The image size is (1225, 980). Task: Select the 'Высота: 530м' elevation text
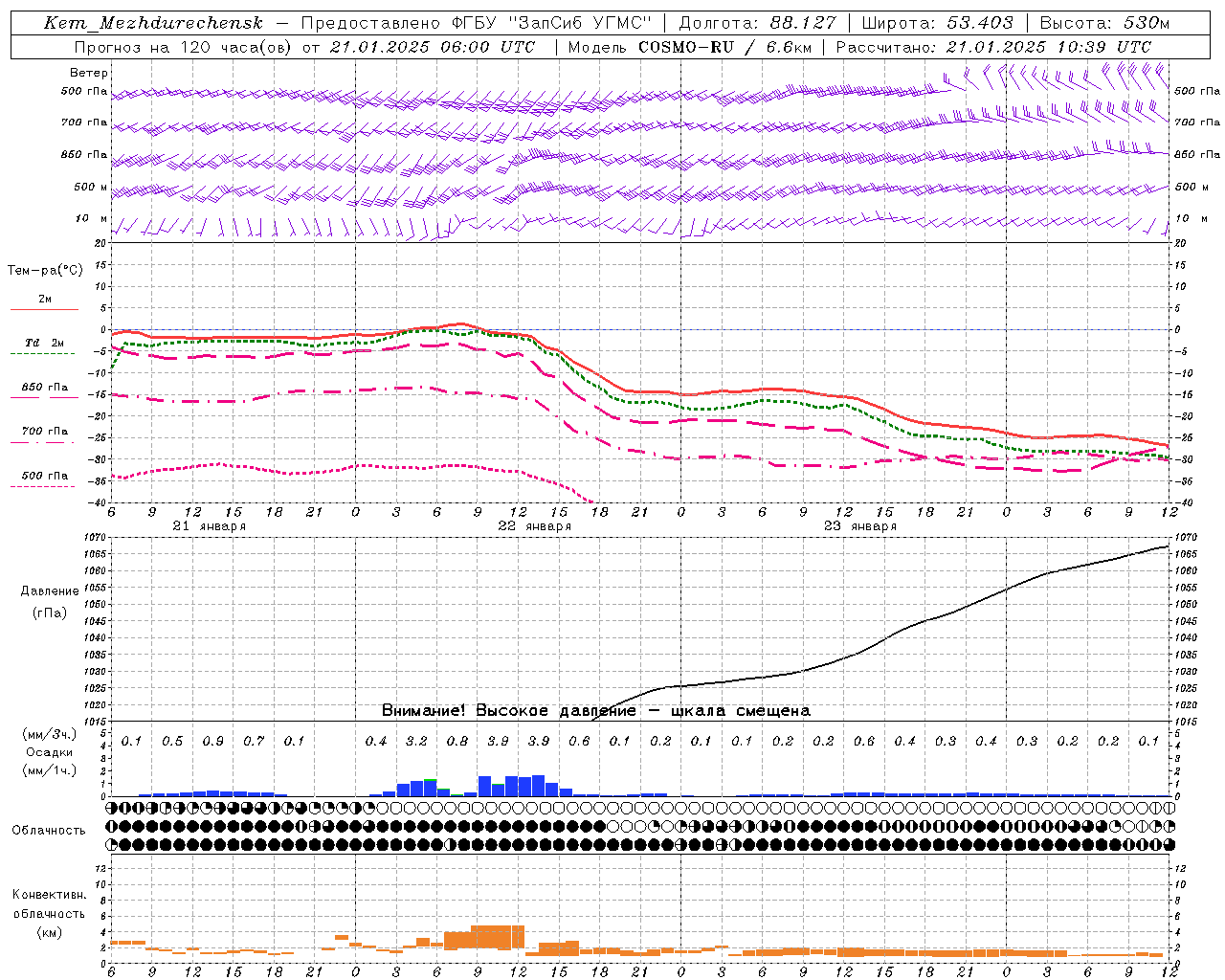tap(1104, 23)
